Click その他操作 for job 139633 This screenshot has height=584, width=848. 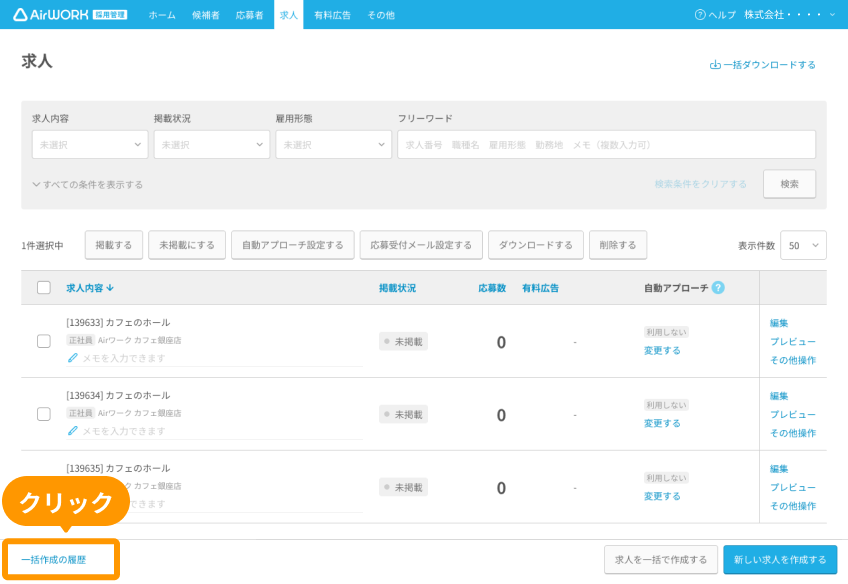click(x=793, y=360)
